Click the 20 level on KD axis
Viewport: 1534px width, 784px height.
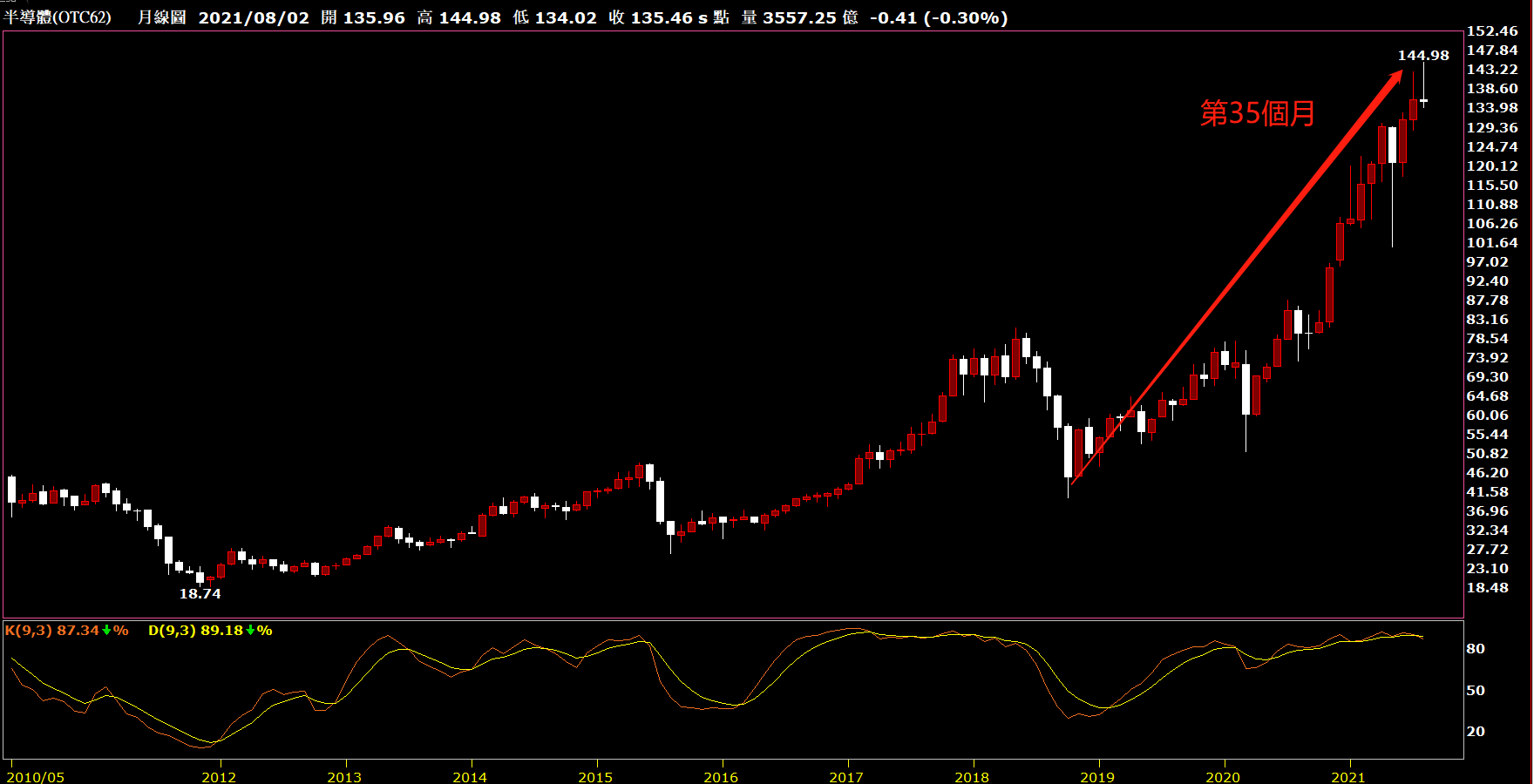[x=1476, y=732]
